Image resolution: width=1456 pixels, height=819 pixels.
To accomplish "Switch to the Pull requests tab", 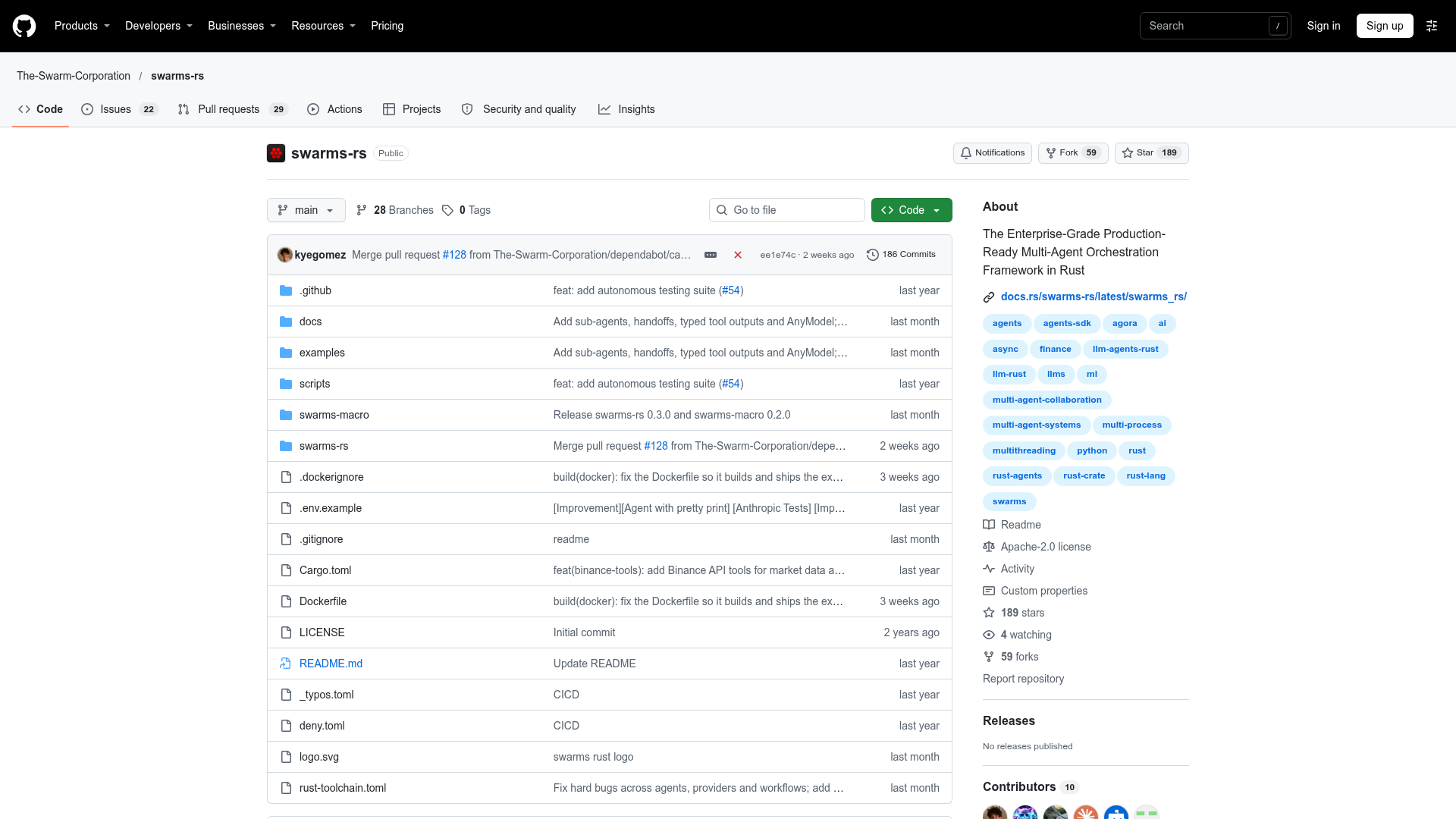I will [232, 109].
